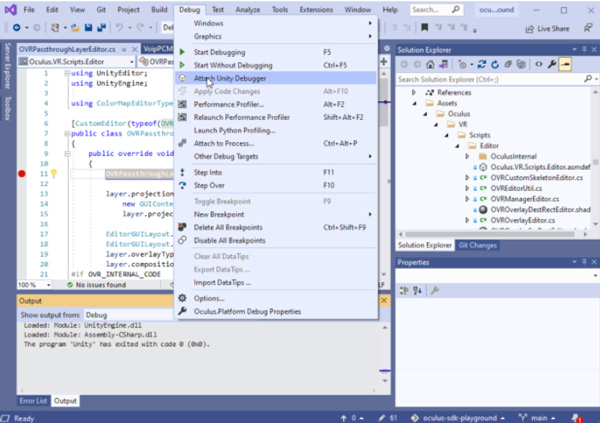Click the Live Share button
The height and width of the screenshot is (423, 600).
pos(552,28)
